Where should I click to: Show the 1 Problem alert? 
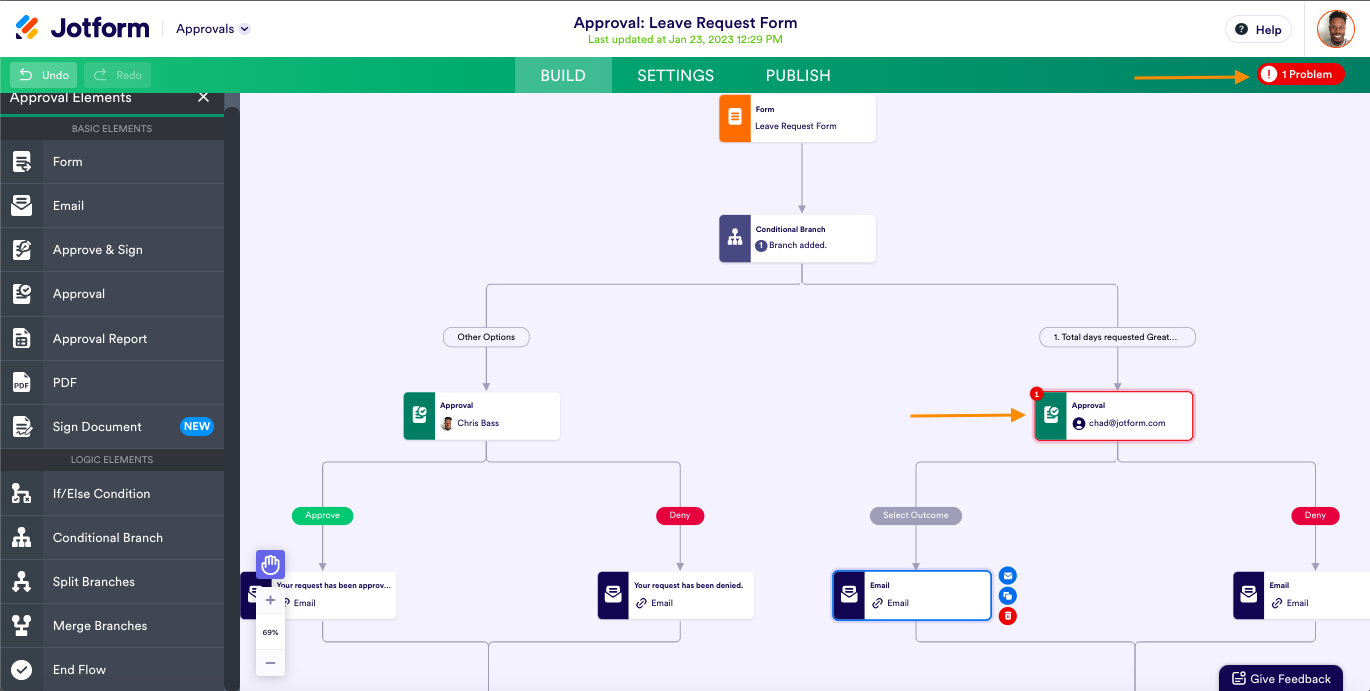[x=1301, y=74]
